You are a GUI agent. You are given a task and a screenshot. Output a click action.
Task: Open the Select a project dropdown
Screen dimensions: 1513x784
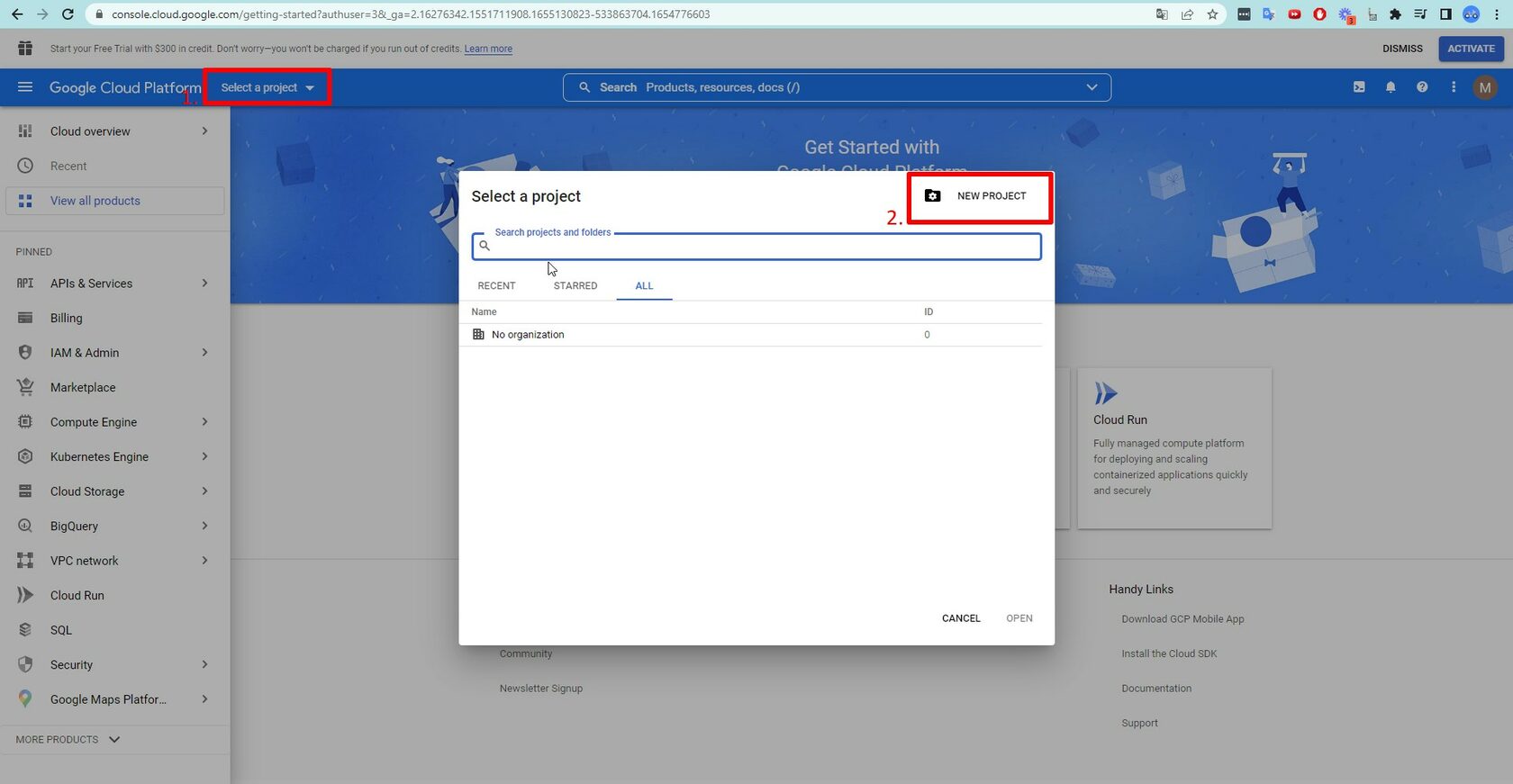pos(267,87)
